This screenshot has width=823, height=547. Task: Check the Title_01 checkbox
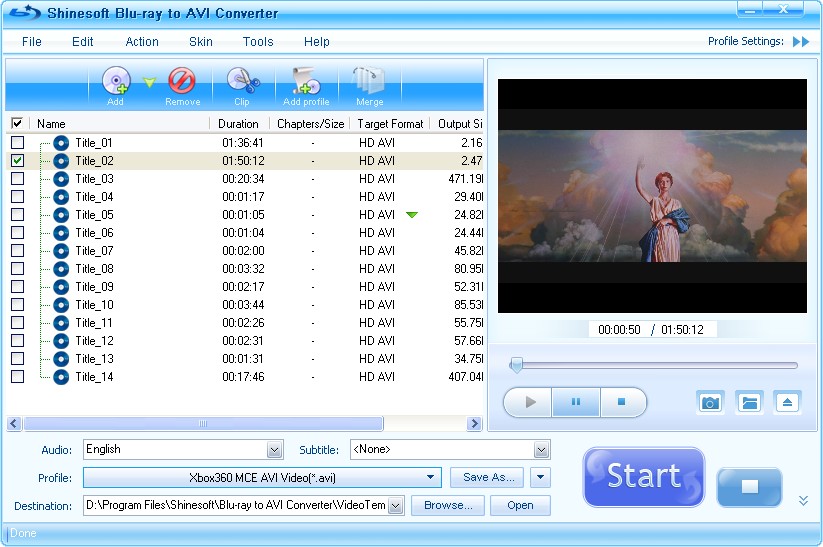click(x=17, y=143)
